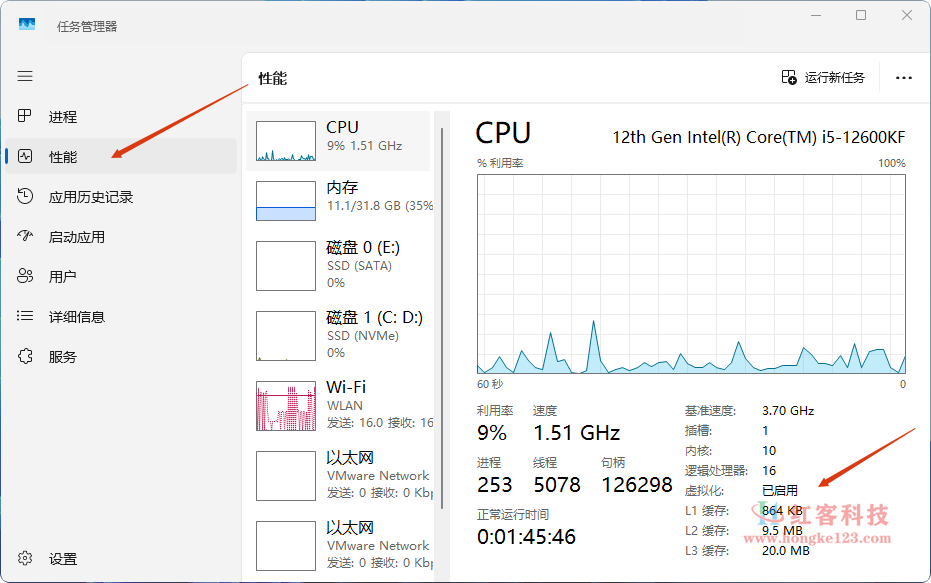The height and width of the screenshot is (583, 931).
Task: Select the first 以太网 VMware Network entry
Action: [x=340, y=475]
